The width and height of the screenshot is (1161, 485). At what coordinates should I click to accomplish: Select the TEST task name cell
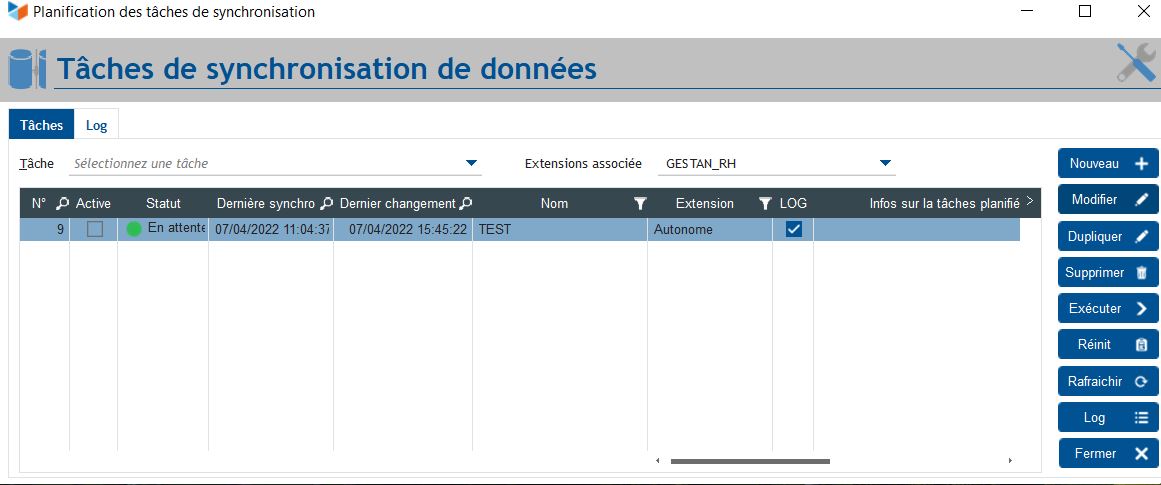(x=559, y=229)
